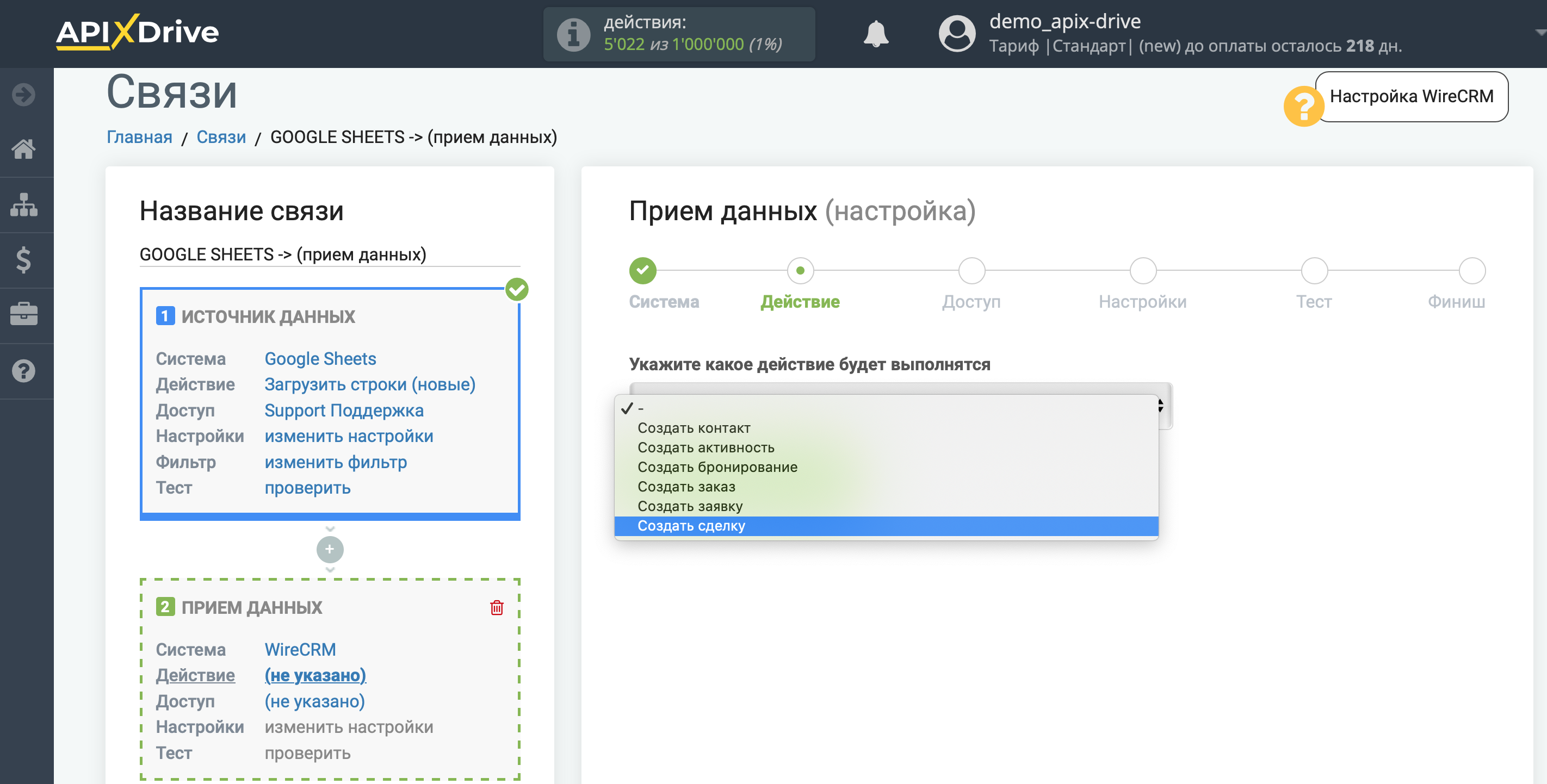1547x784 pixels.
Task: Click the 'Тест' step circle
Action: tap(1314, 270)
